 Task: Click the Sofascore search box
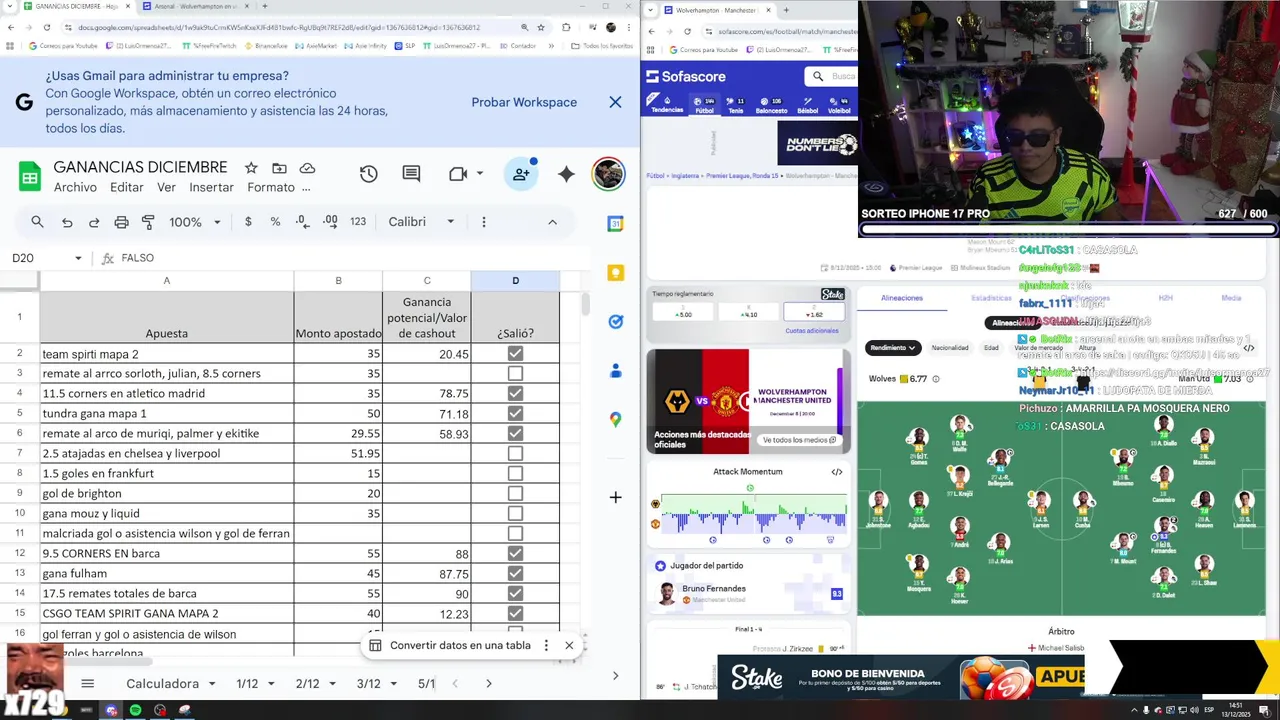point(831,76)
